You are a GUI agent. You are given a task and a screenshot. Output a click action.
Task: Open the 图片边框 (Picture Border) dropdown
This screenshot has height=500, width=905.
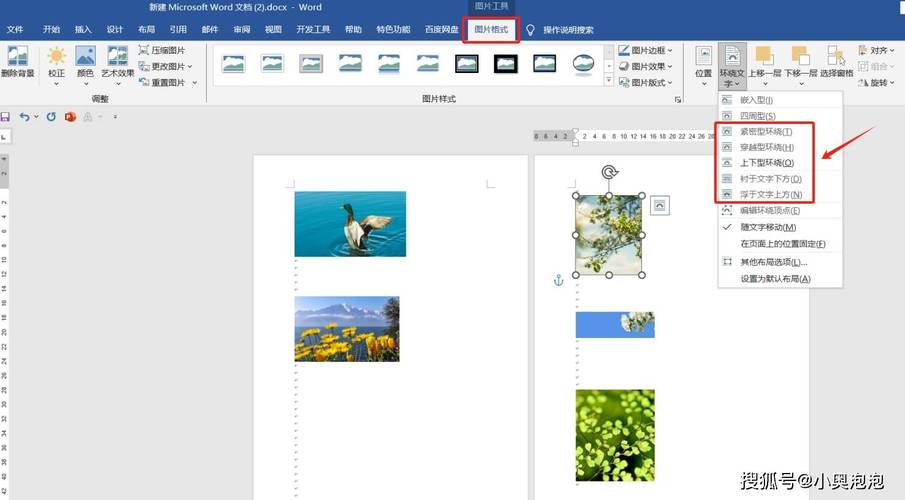point(645,50)
